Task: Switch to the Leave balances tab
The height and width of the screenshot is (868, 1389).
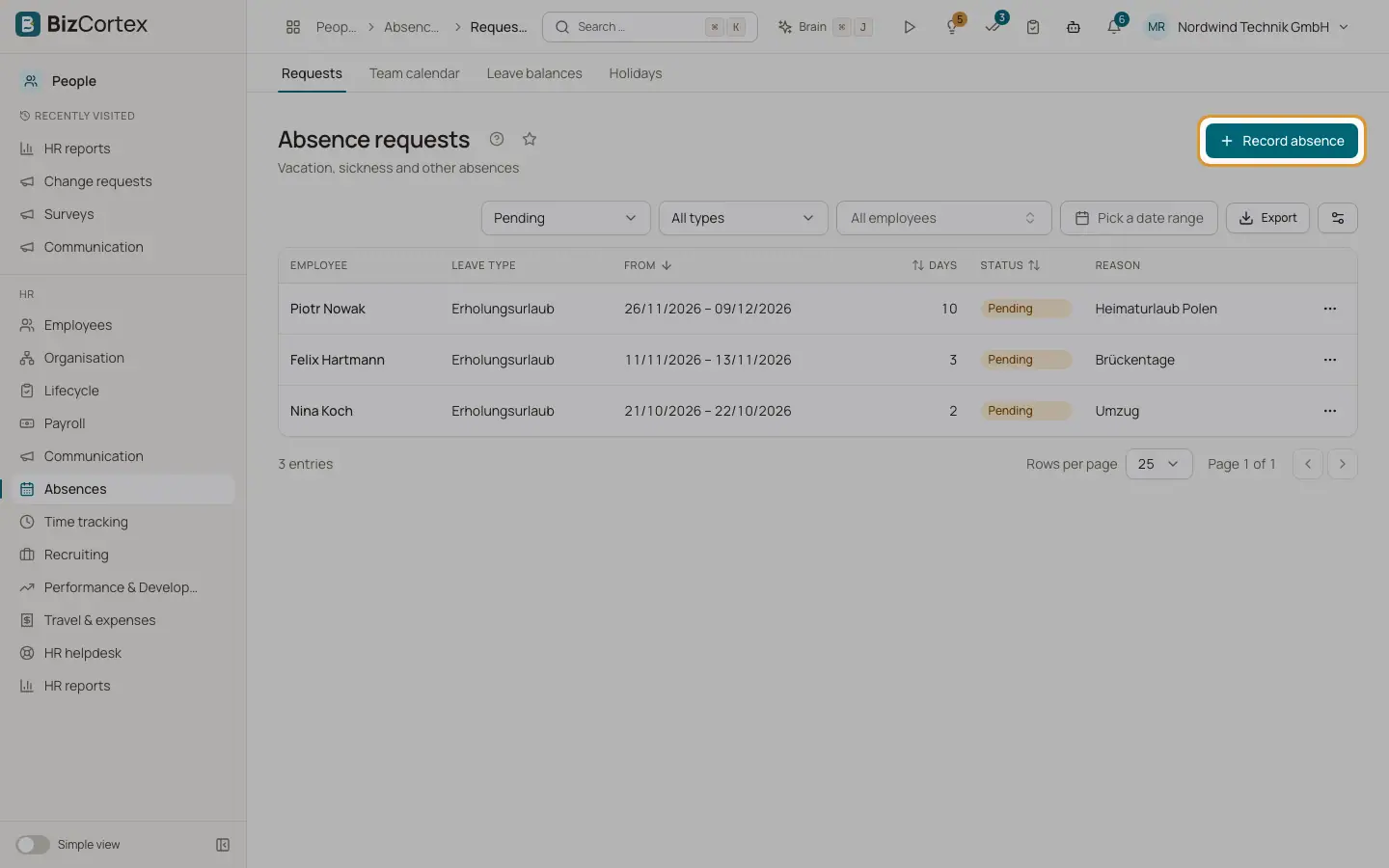Action: point(534,73)
